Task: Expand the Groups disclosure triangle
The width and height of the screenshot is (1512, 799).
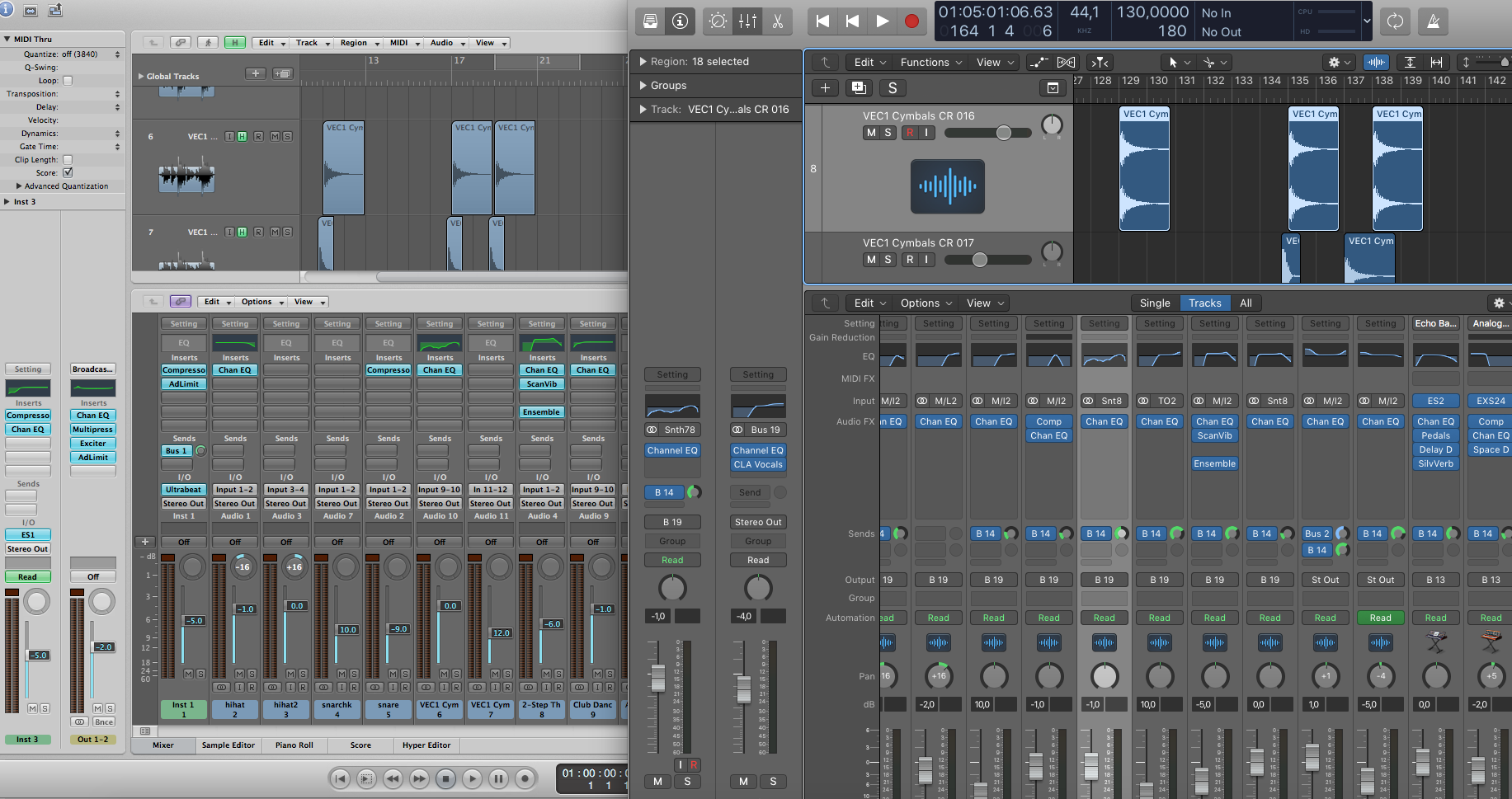Action: [643, 86]
